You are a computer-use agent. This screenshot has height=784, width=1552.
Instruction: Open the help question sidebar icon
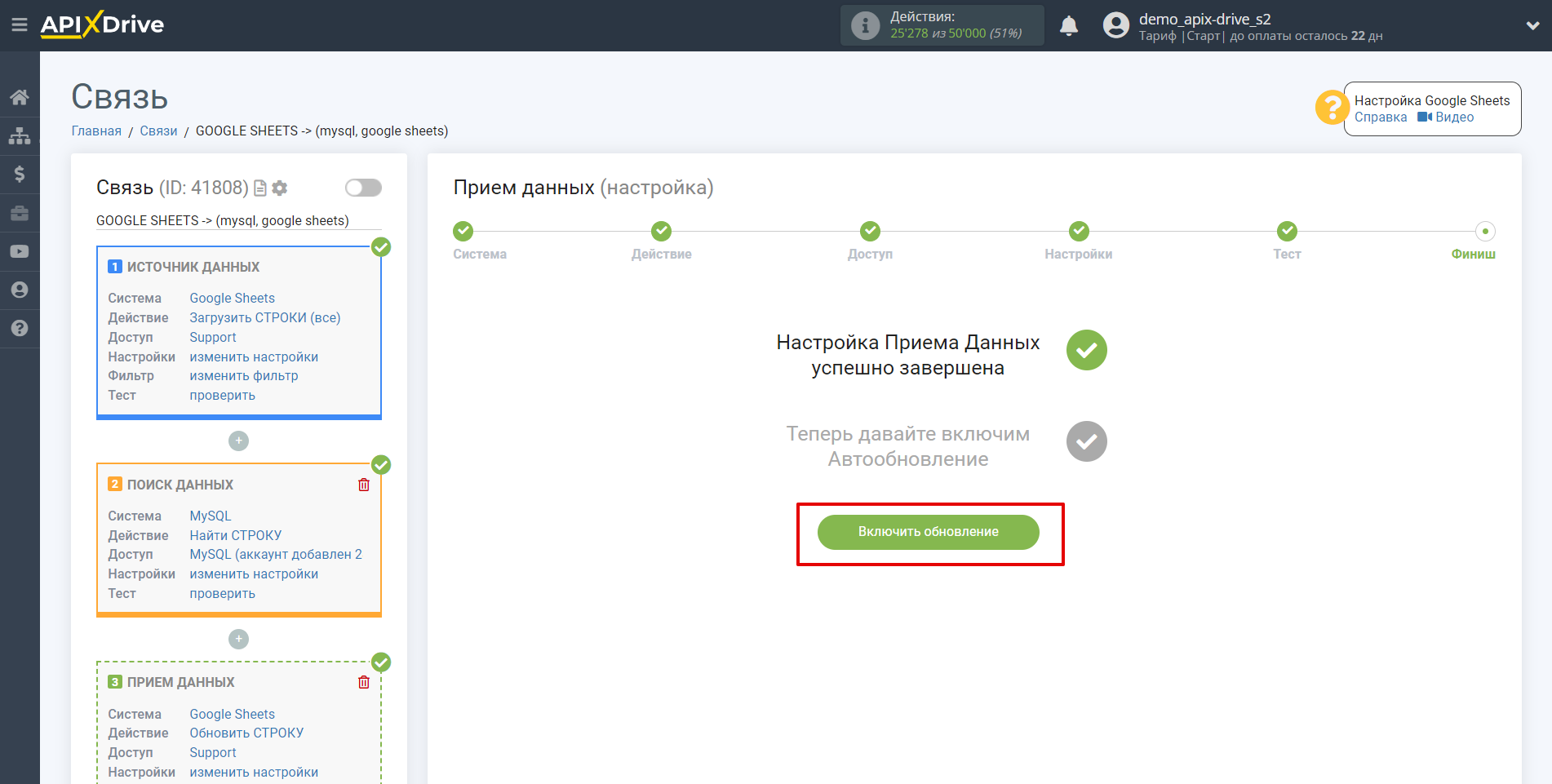(20, 328)
